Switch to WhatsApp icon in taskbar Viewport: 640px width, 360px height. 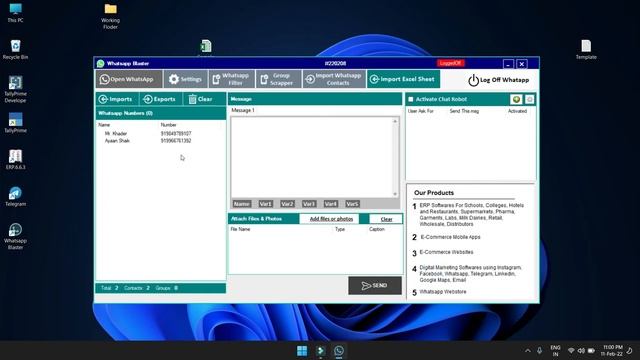[x=339, y=351]
